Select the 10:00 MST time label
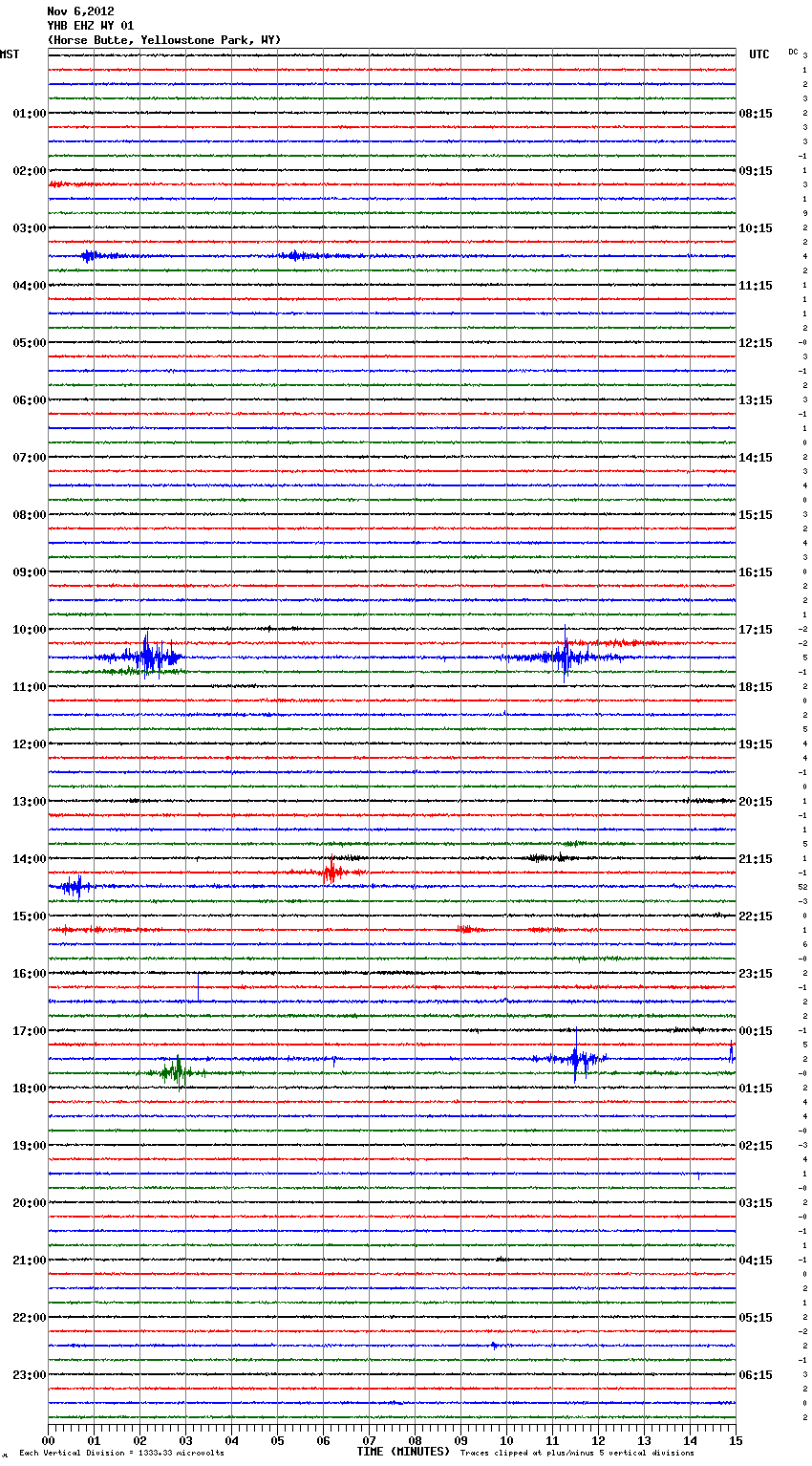 pos(30,630)
